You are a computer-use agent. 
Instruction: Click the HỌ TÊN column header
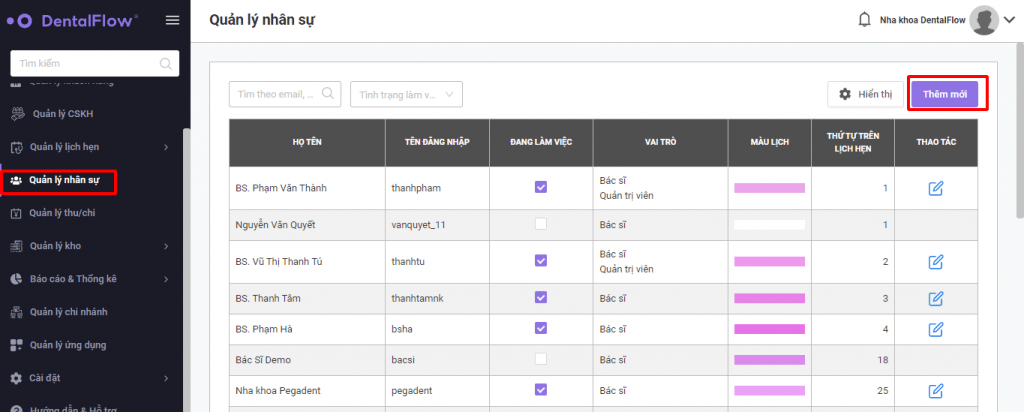307,142
